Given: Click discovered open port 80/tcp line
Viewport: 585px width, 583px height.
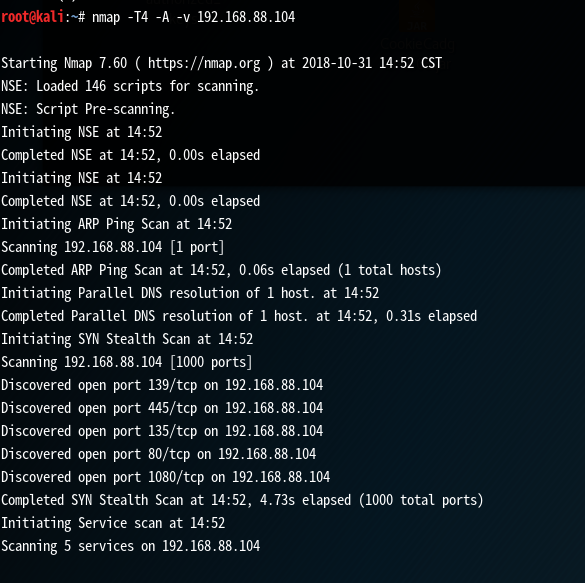Looking at the screenshot, I should (159, 454).
